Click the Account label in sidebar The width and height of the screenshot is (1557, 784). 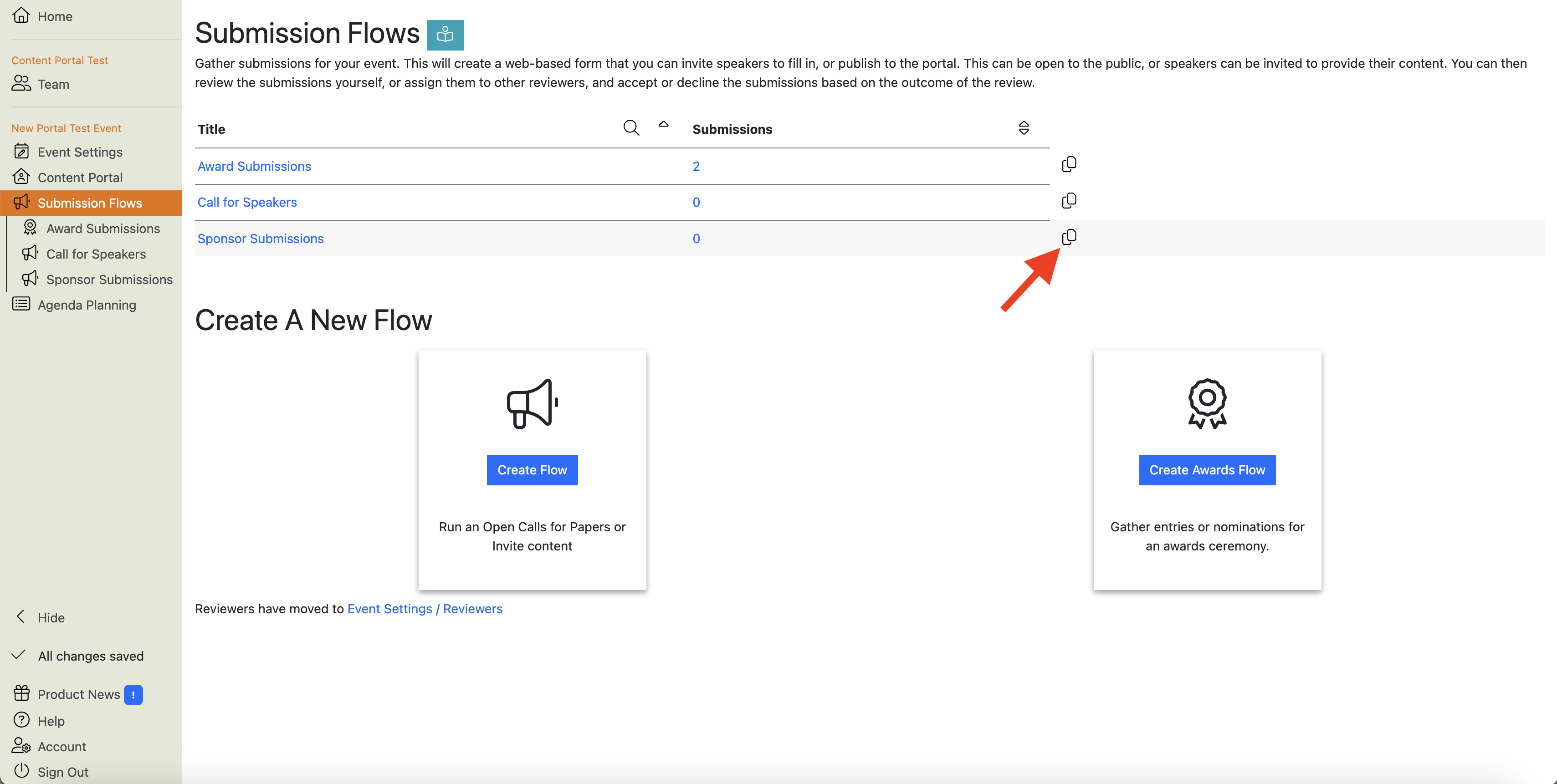pyautogui.click(x=61, y=746)
